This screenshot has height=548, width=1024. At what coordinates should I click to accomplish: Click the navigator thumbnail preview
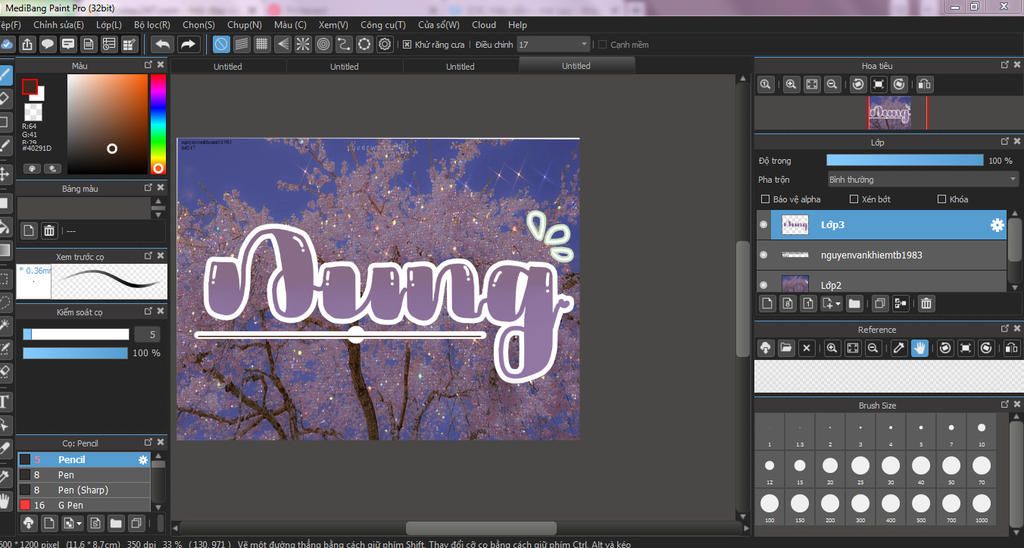point(890,113)
